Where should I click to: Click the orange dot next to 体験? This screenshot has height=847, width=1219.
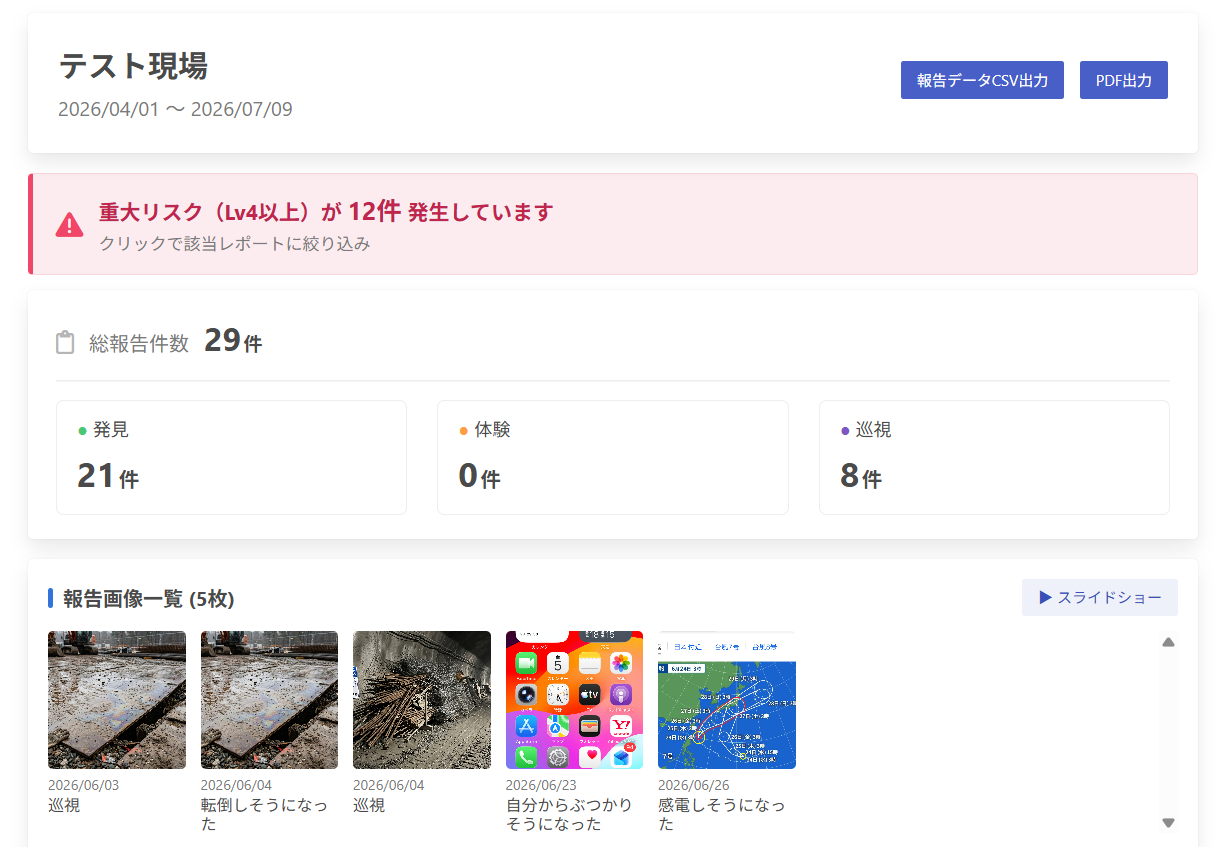[x=463, y=431]
